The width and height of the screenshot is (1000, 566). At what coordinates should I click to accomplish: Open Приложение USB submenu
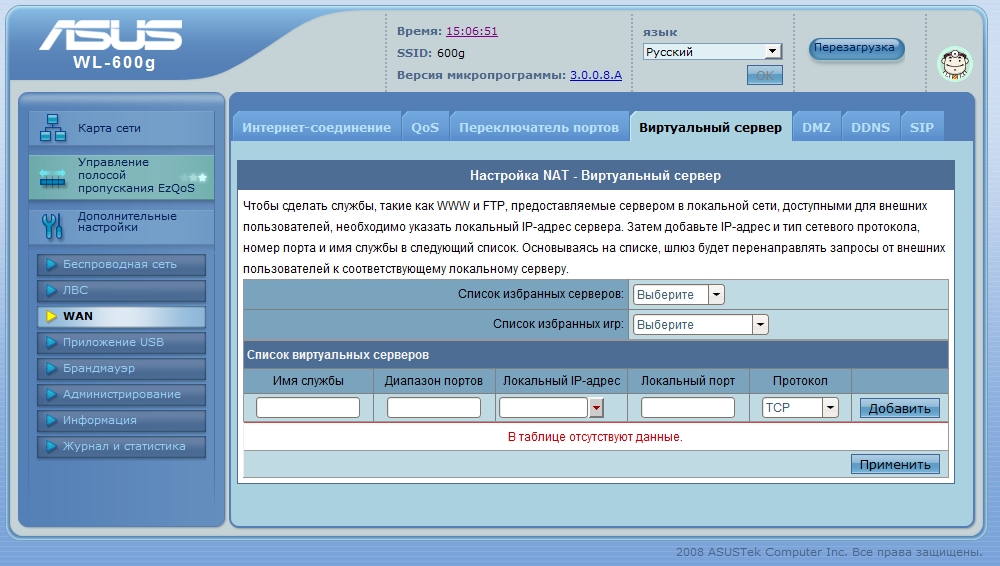tap(121, 343)
